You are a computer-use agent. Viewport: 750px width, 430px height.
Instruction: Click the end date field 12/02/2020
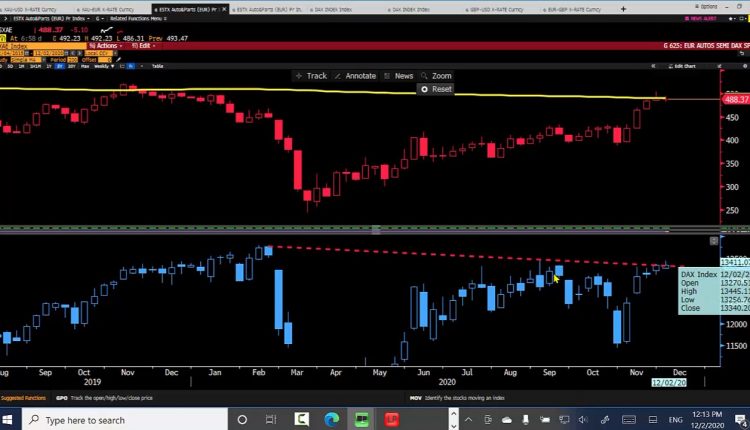(x=48, y=53)
